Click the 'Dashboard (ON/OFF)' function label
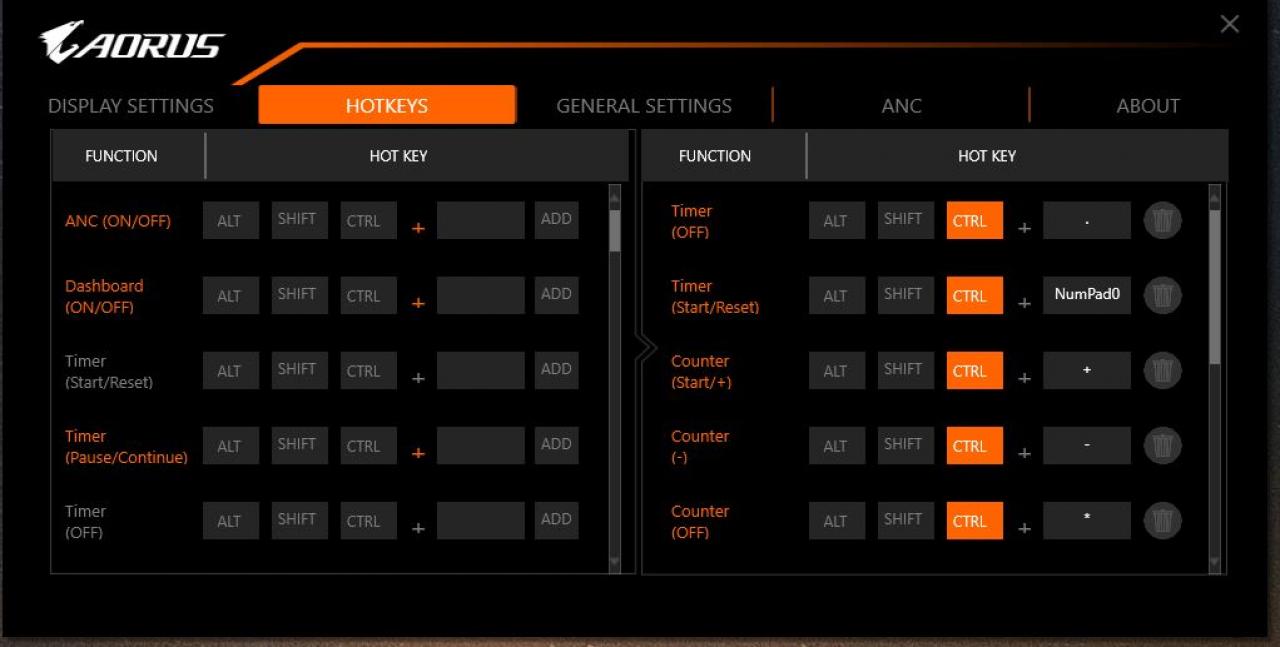This screenshot has height=647, width=1280. point(104,296)
